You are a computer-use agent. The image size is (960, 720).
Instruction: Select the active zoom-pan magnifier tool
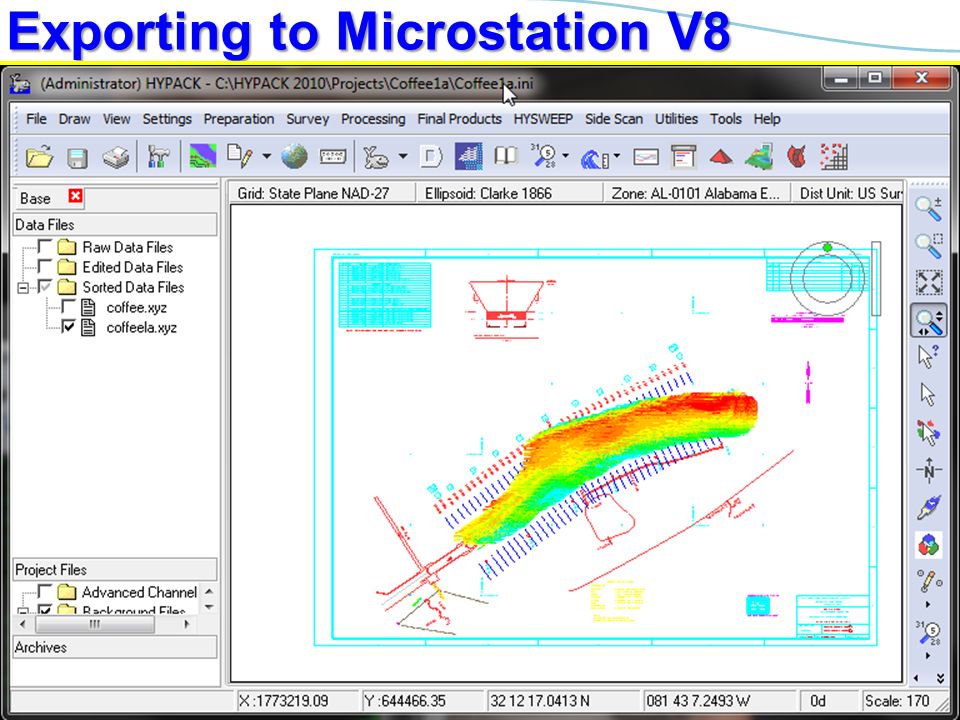929,320
